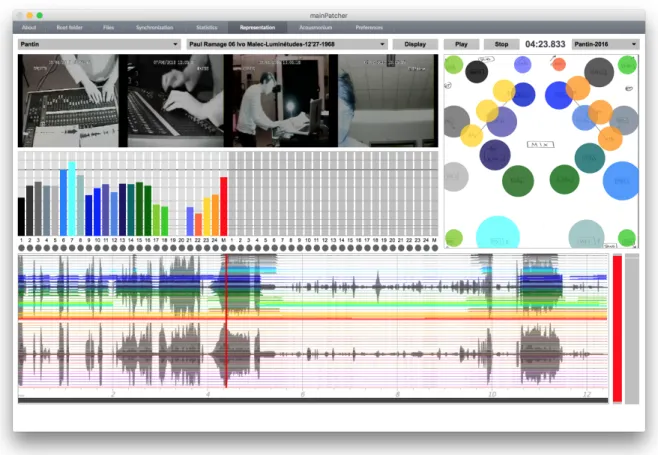Toggle channel 24 dot in right gray bank
Image resolution: width=658 pixels, height=455 pixels.
[x=426, y=248]
